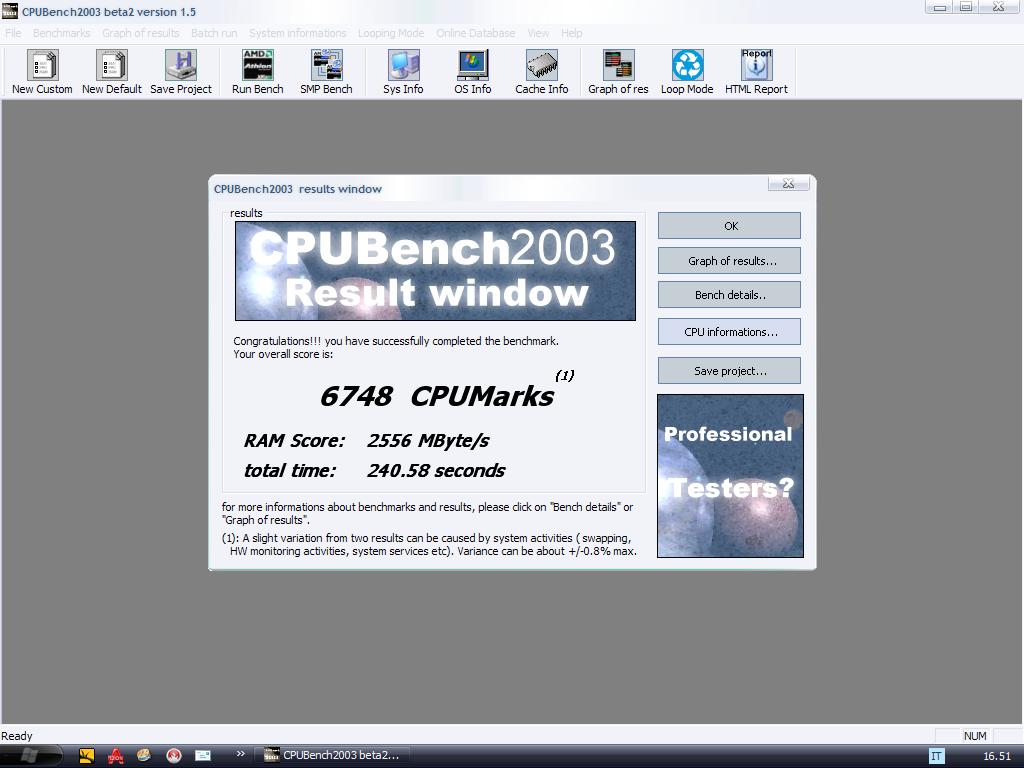Expand the quick launch overflow chevron
Viewport: 1024px width, 768px height.
240,754
